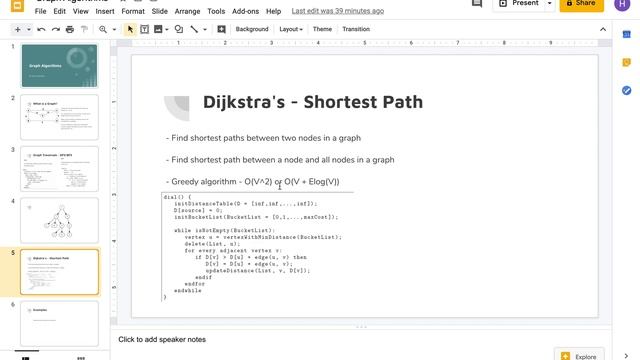Click the yellow Share button

581,4
